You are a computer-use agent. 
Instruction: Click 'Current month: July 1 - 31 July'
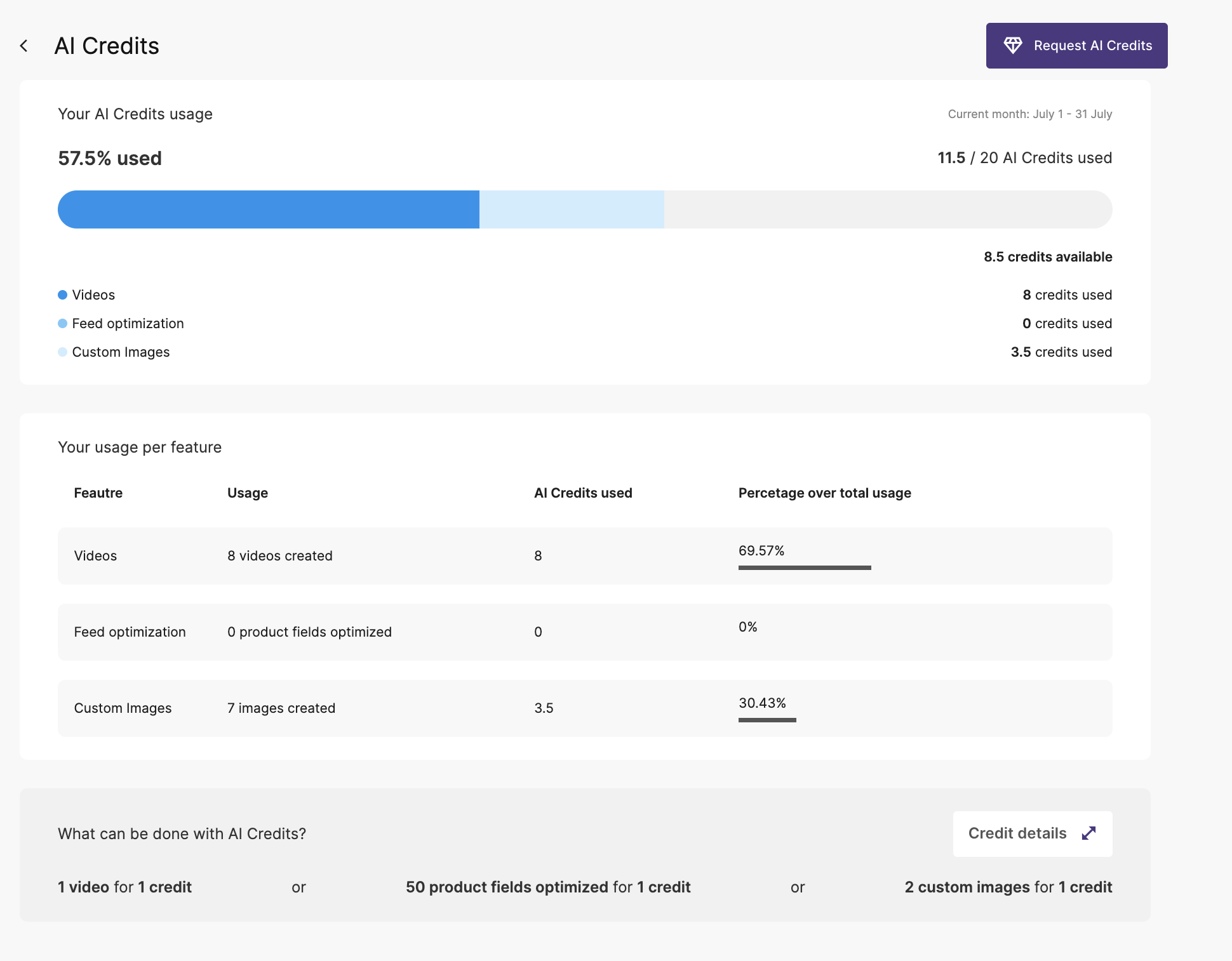(1030, 114)
